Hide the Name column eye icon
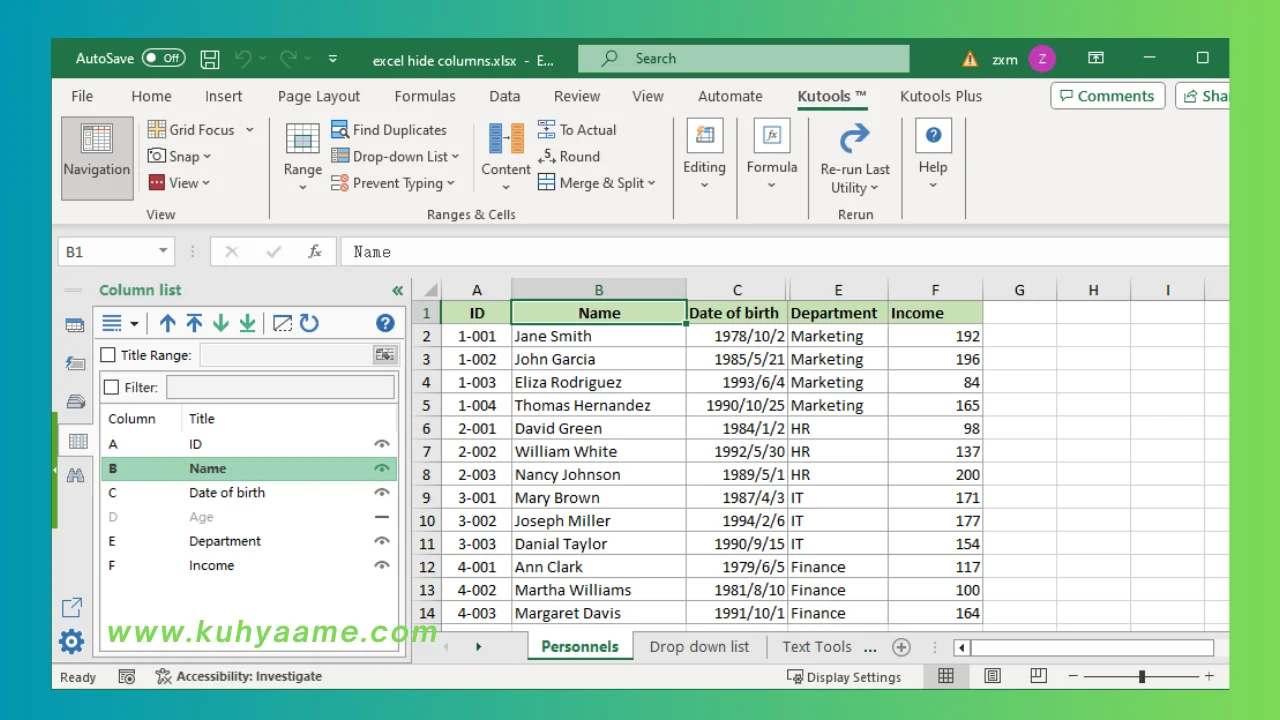Screen dimensions: 1280x720 coord(381,468)
